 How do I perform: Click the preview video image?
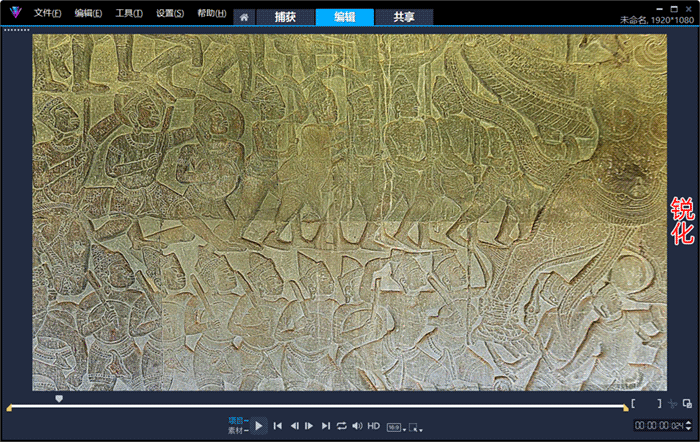coord(350,213)
